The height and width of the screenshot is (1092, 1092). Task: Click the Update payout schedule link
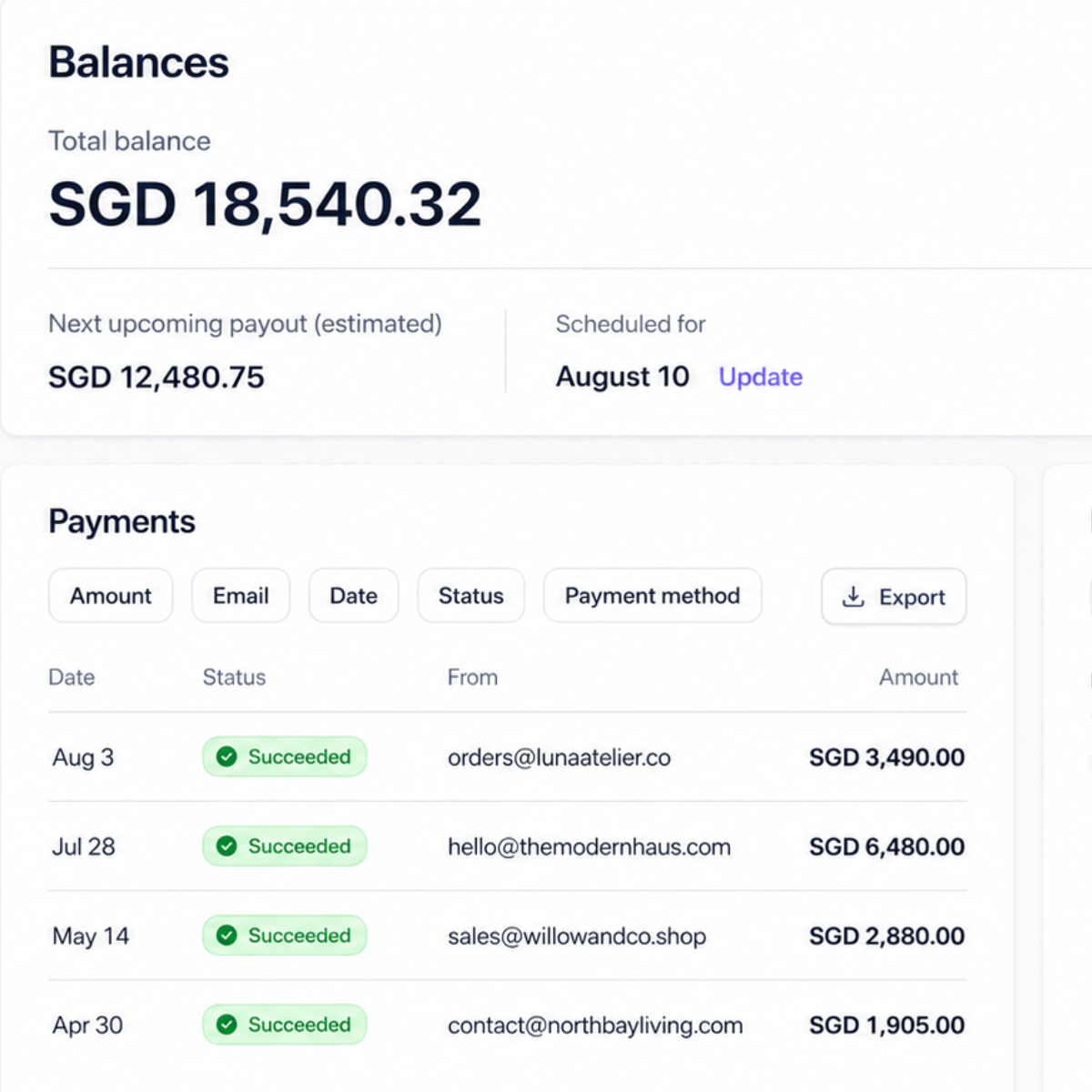(761, 377)
